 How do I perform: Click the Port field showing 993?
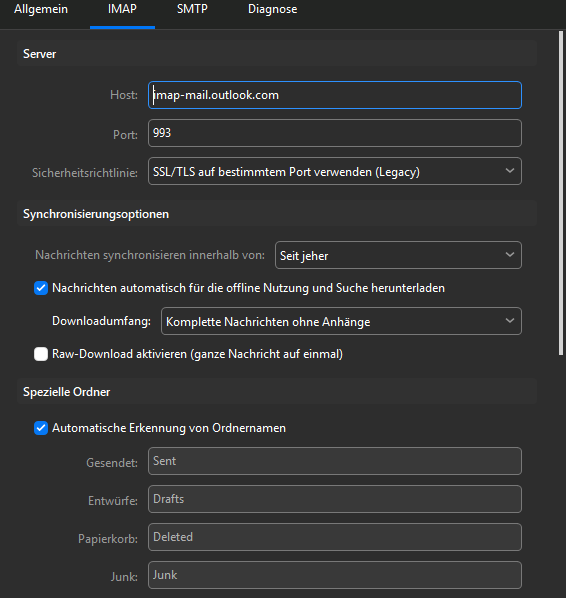pyautogui.click(x=334, y=133)
